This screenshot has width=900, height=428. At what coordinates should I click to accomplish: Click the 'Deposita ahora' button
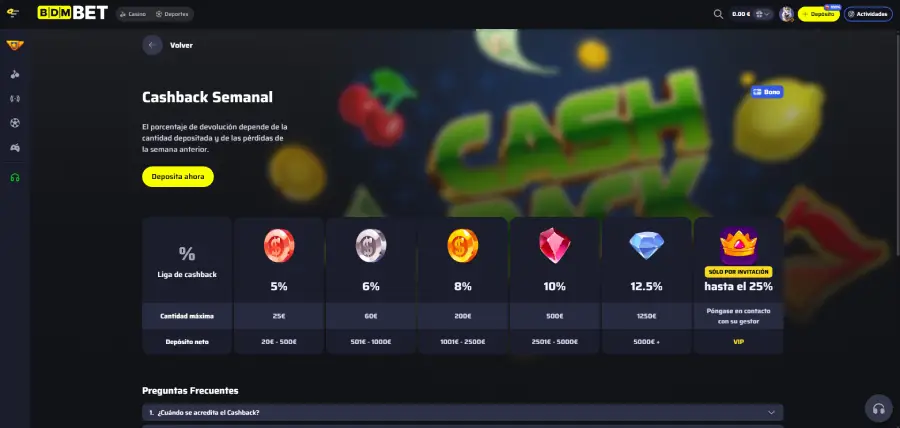(178, 177)
